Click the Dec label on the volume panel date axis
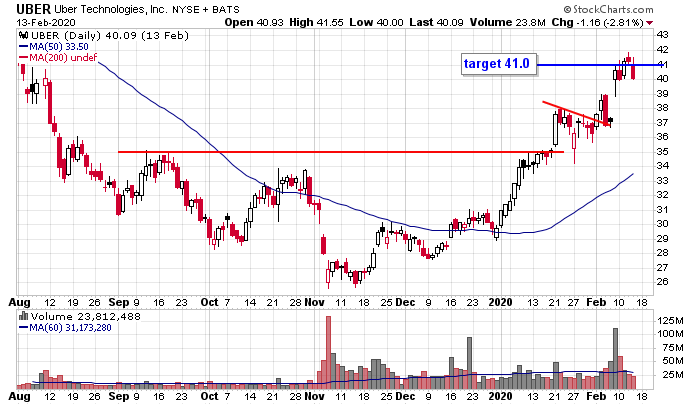The width and height of the screenshot is (700, 405). [405, 397]
